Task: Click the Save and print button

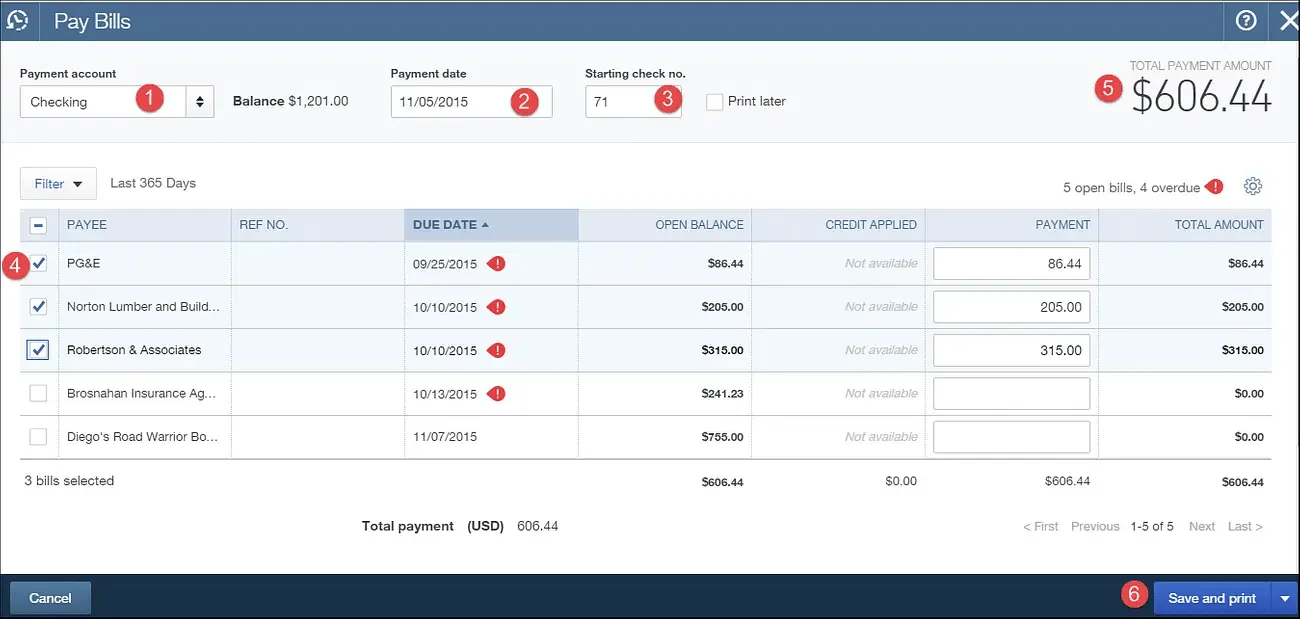Action: pyautogui.click(x=1211, y=597)
